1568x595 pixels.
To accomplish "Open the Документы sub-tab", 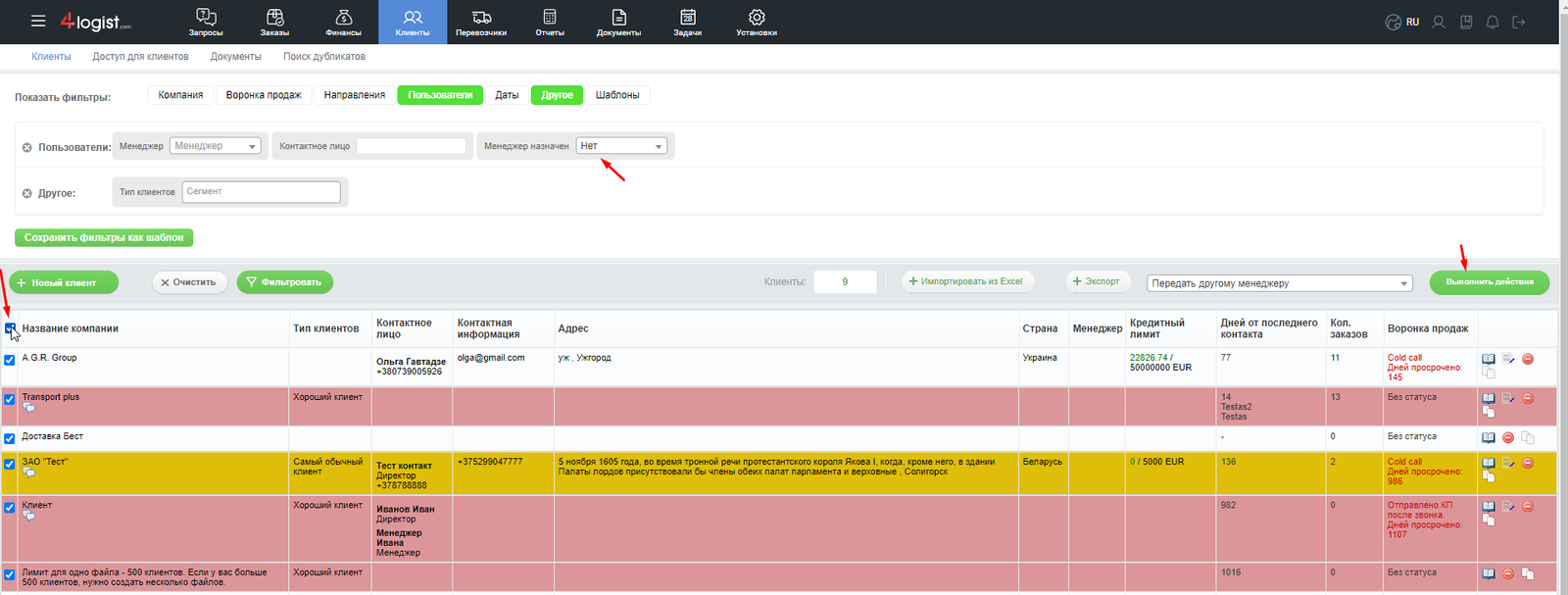I will point(235,57).
